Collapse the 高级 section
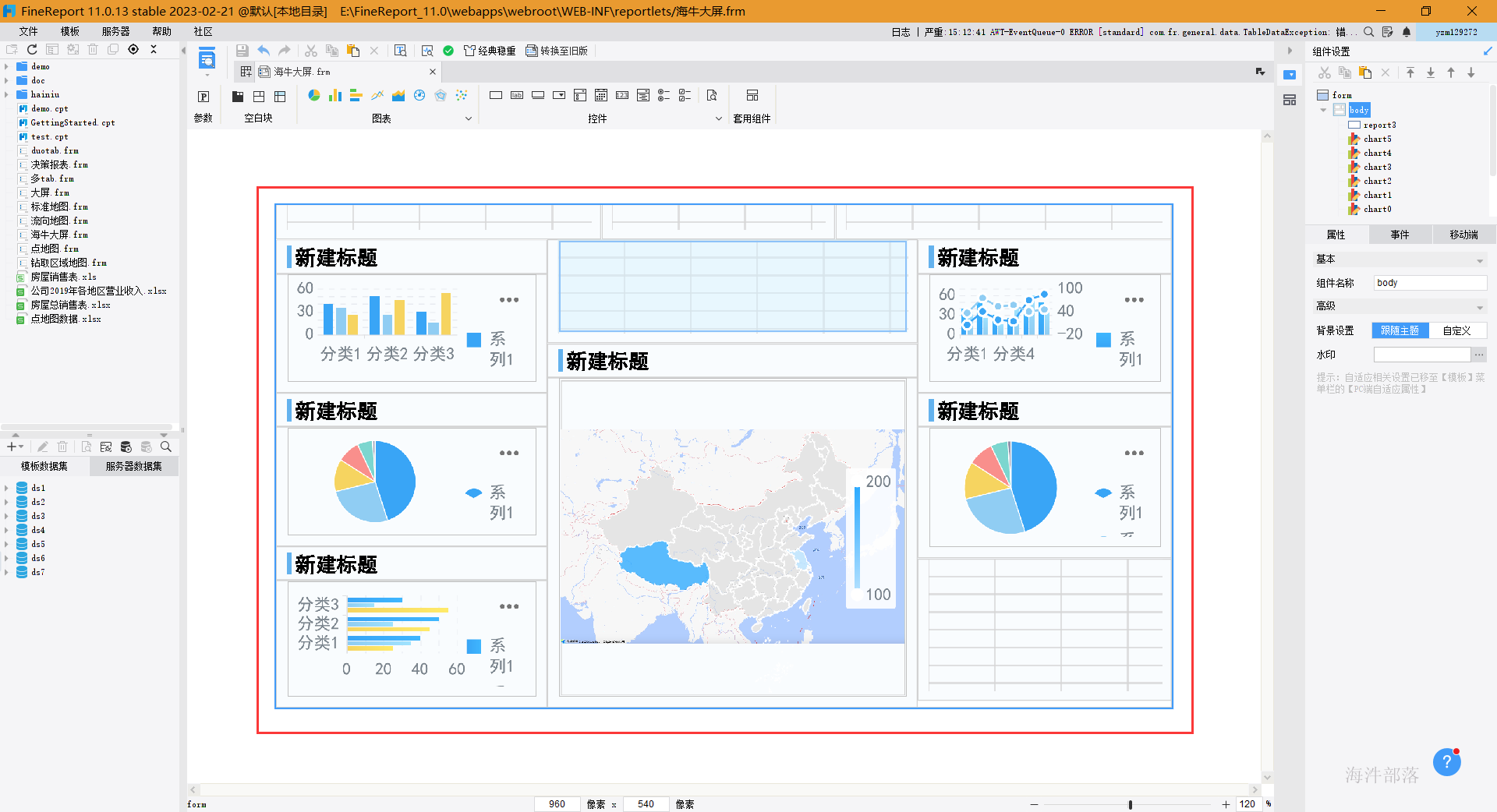 [x=1480, y=307]
